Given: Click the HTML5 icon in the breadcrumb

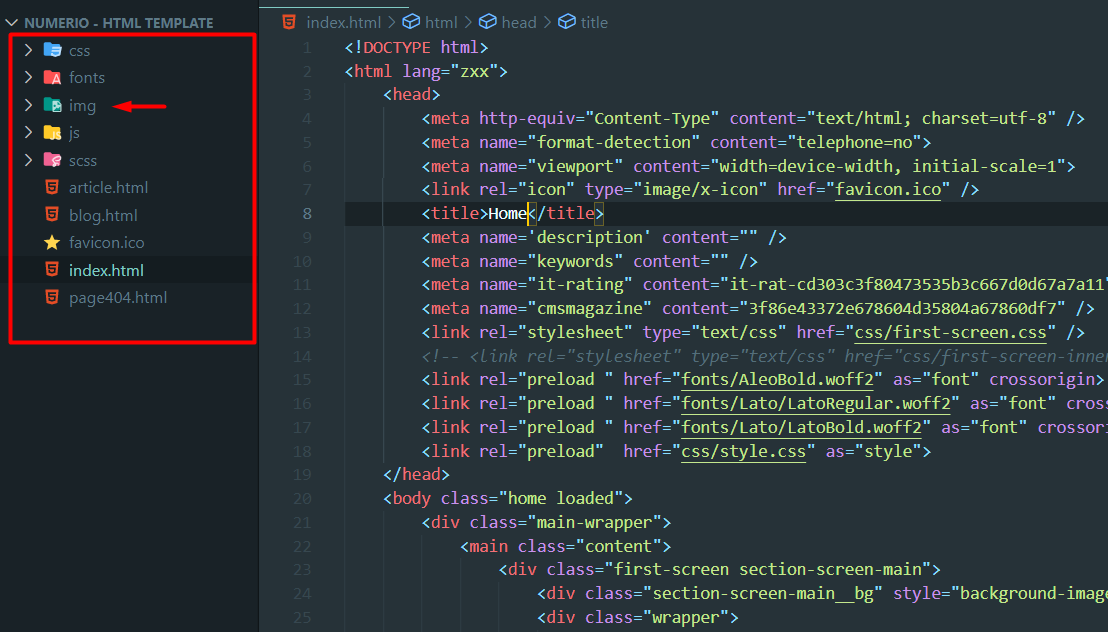Looking at the screenshot, I should tap(289, 22).
